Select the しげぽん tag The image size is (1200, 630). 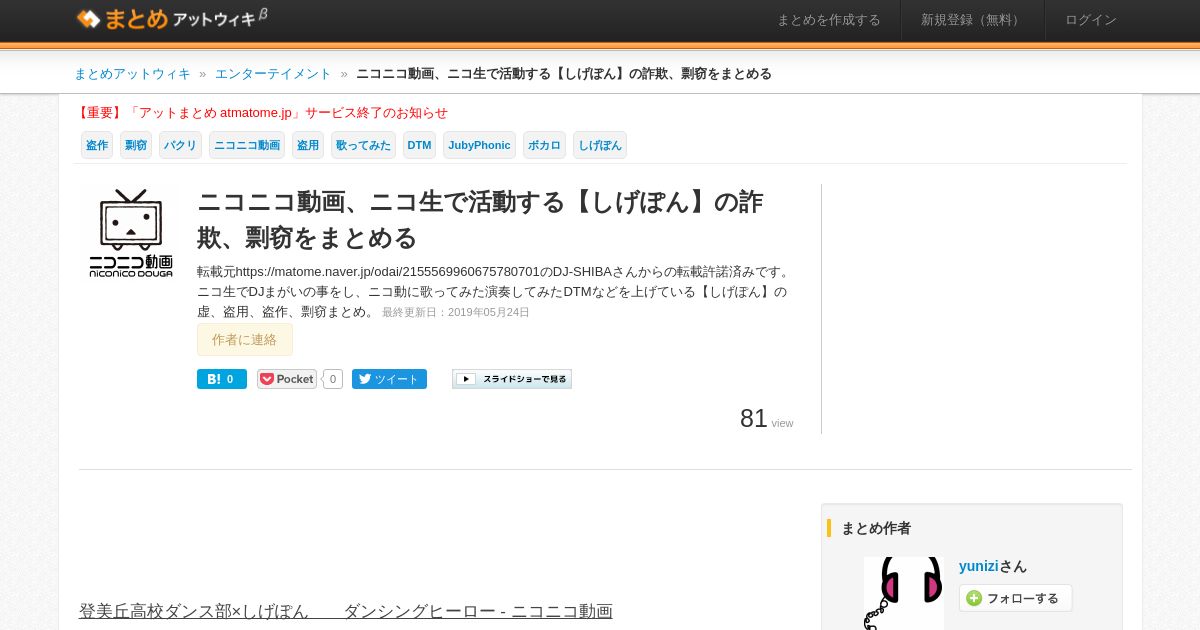tap(600, 145)
